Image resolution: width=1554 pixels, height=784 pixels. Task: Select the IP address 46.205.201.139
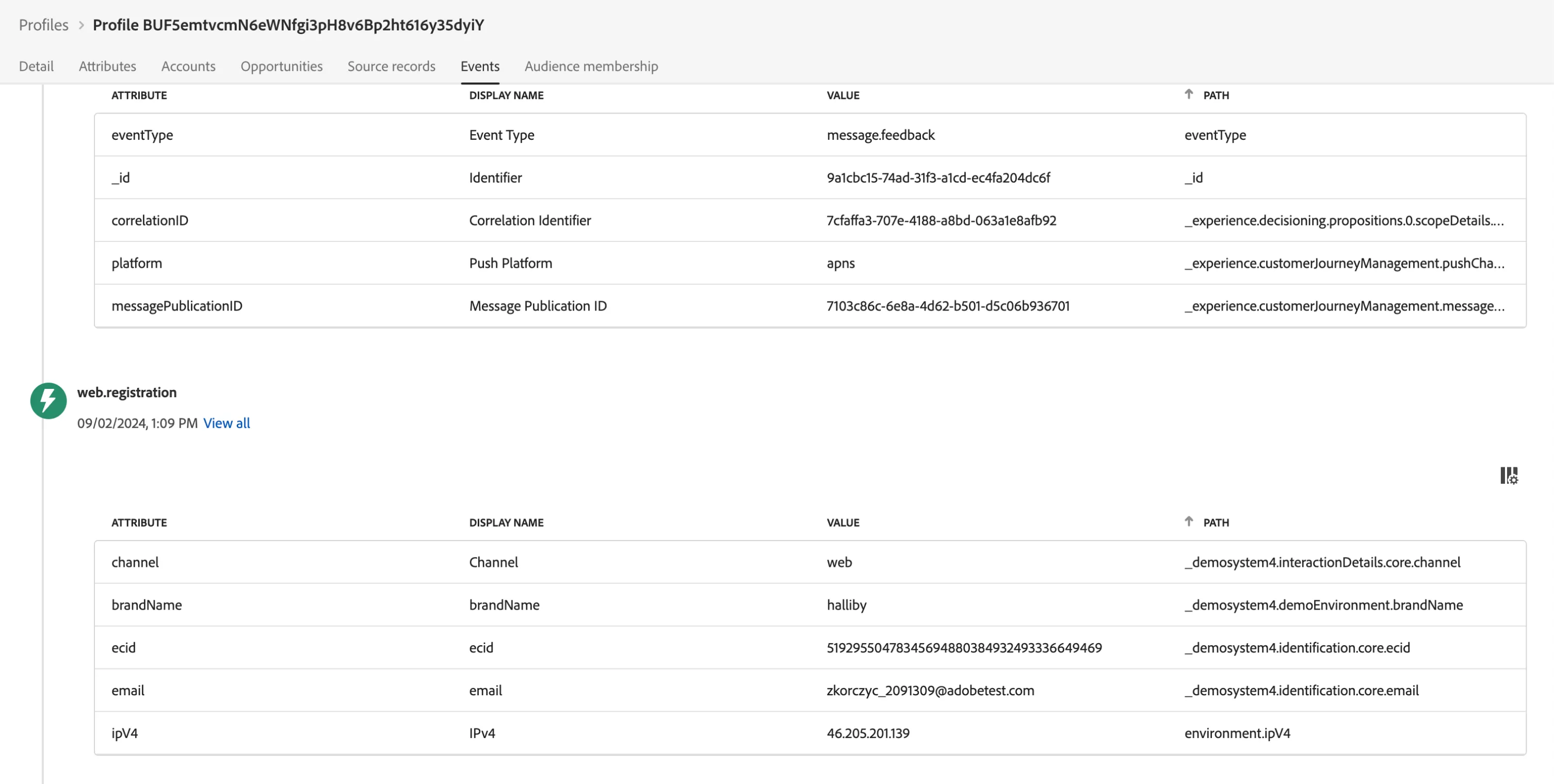pos(867,734)
